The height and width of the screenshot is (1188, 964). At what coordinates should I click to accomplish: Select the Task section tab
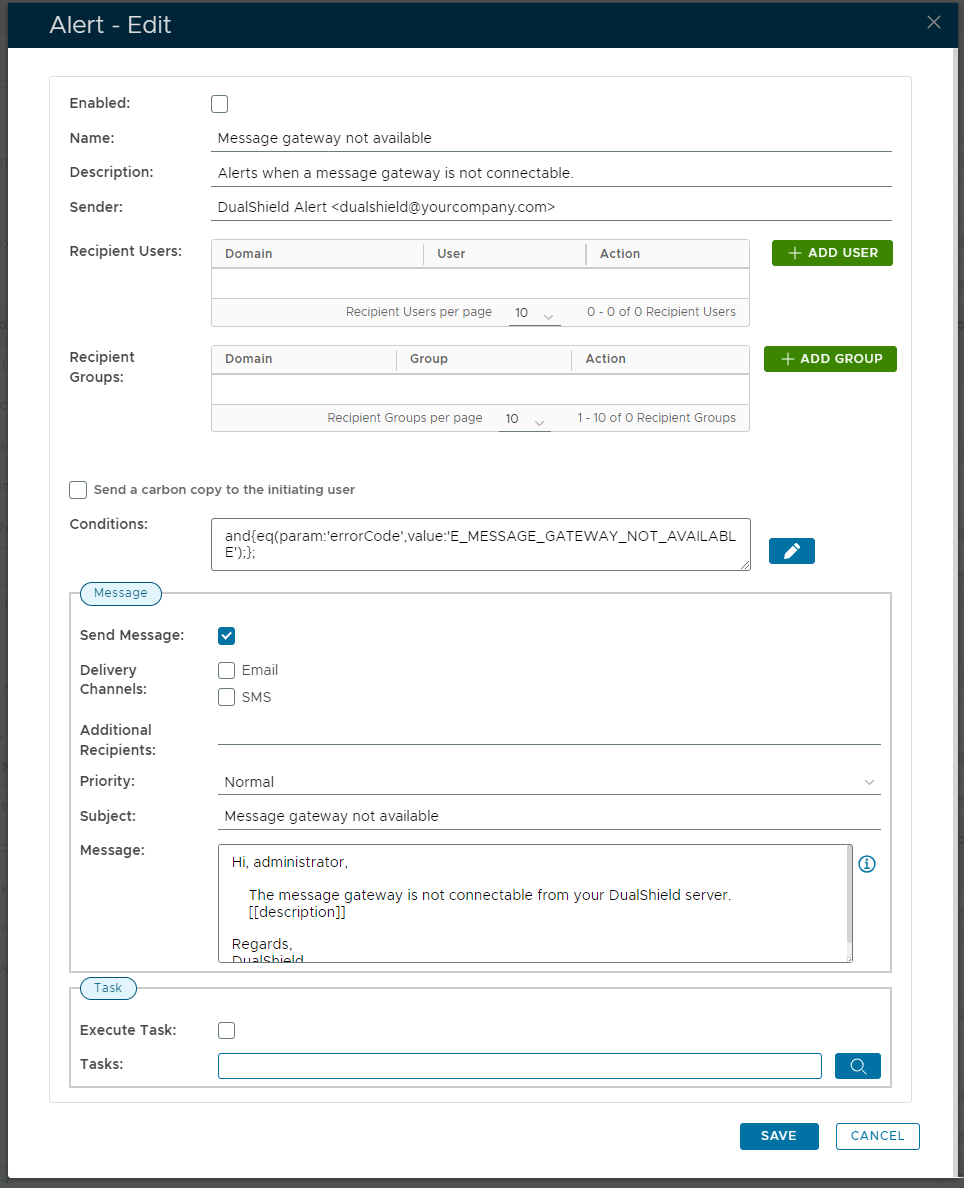pyautogui.click(x=108, y=988)
